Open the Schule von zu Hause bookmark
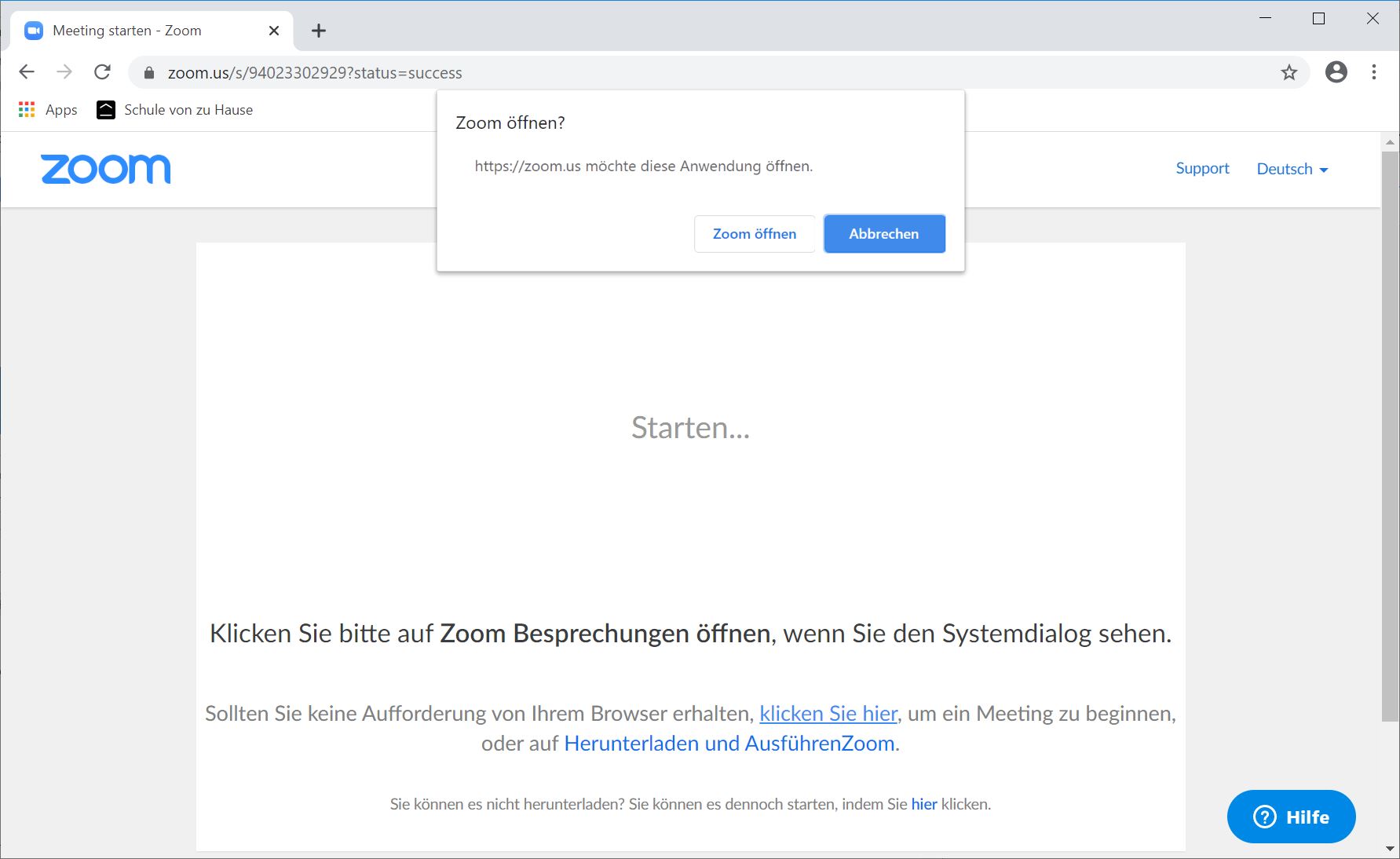Image resolution: width=1400 pixels, height=859 pixels. point(174,110)
